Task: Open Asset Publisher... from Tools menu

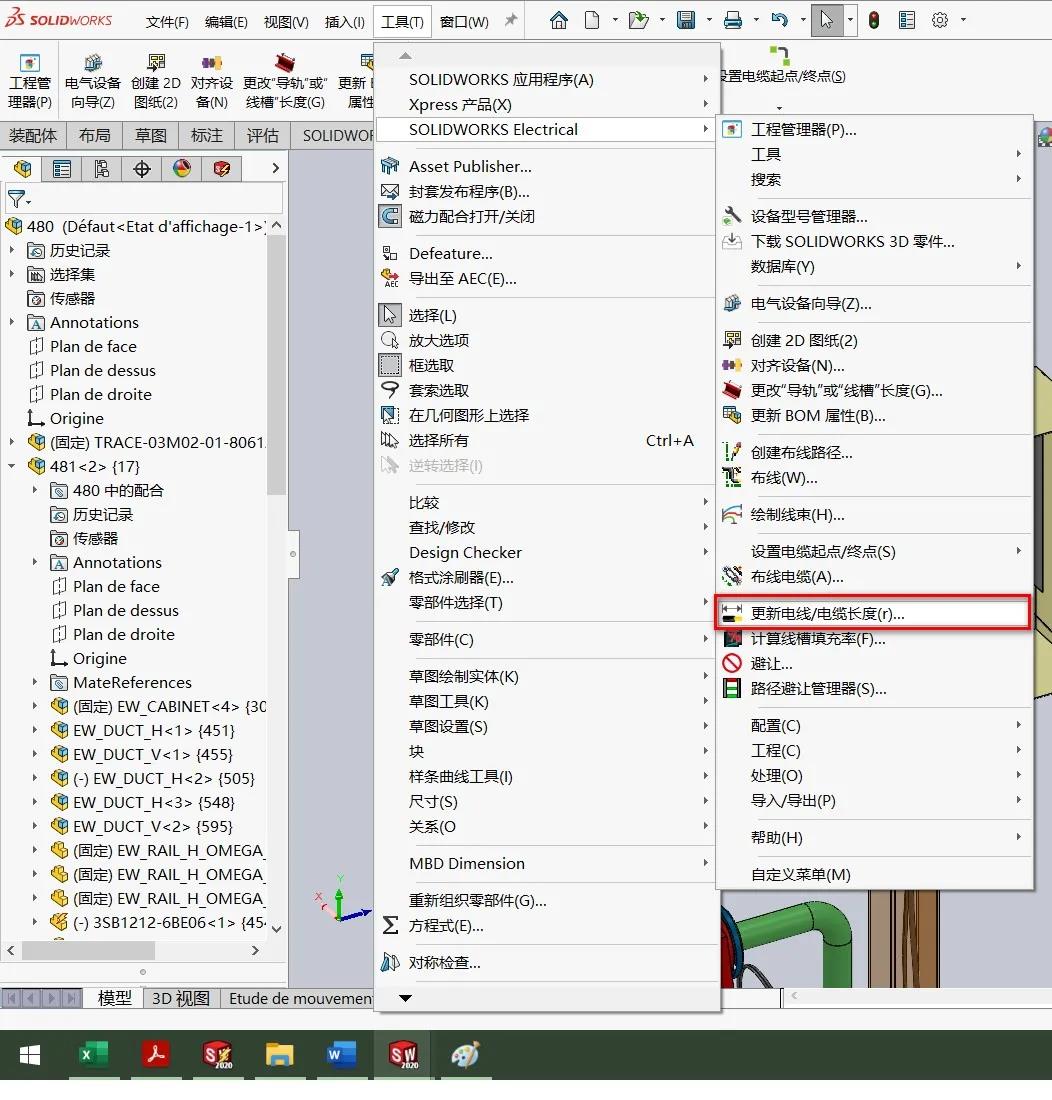Action: (544, 166)
